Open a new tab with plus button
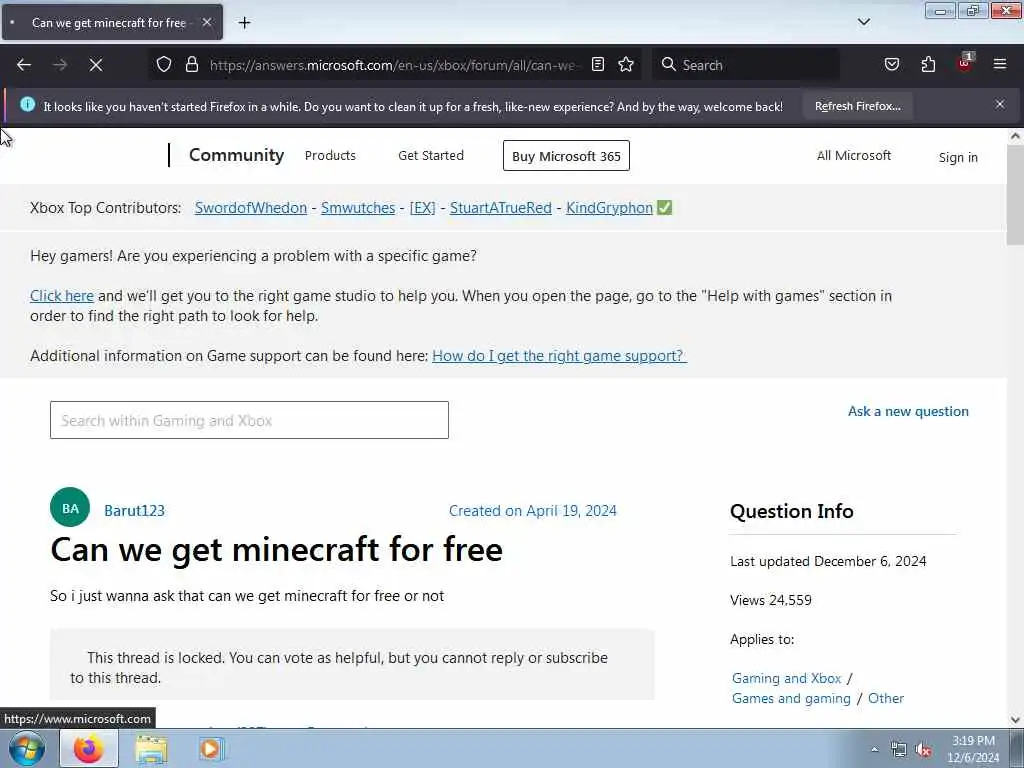 coord(244,23)
